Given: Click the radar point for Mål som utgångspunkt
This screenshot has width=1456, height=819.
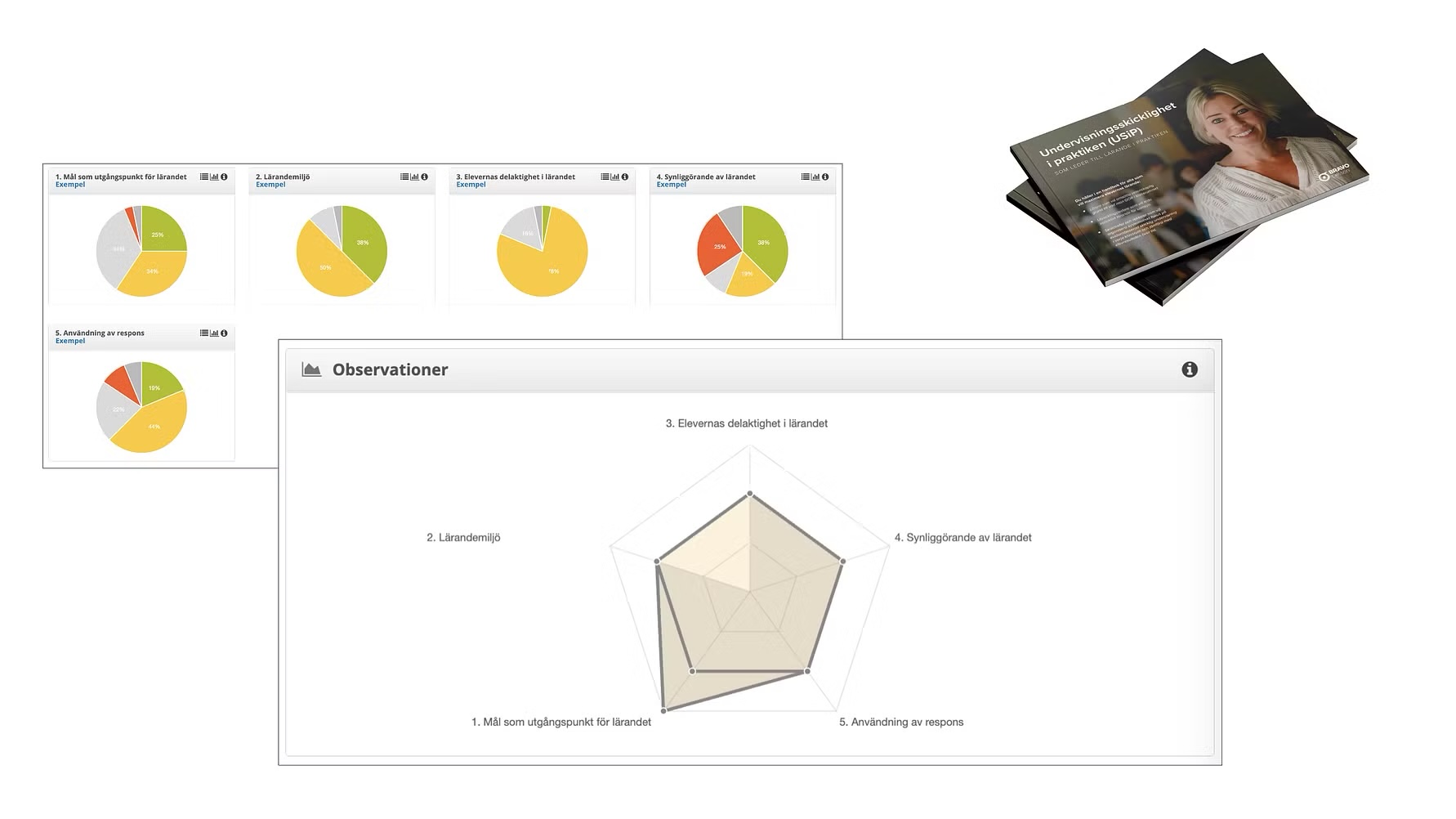Looking at the screenshot, I should 663,710.
